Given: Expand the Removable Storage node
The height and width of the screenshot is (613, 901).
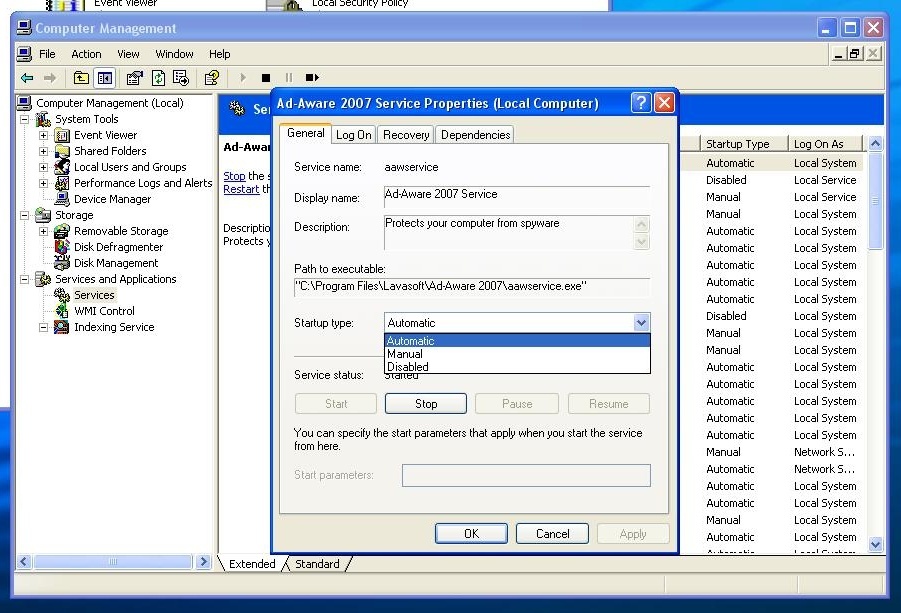Looking at the screenshot, I should click(x=44, y=232).
